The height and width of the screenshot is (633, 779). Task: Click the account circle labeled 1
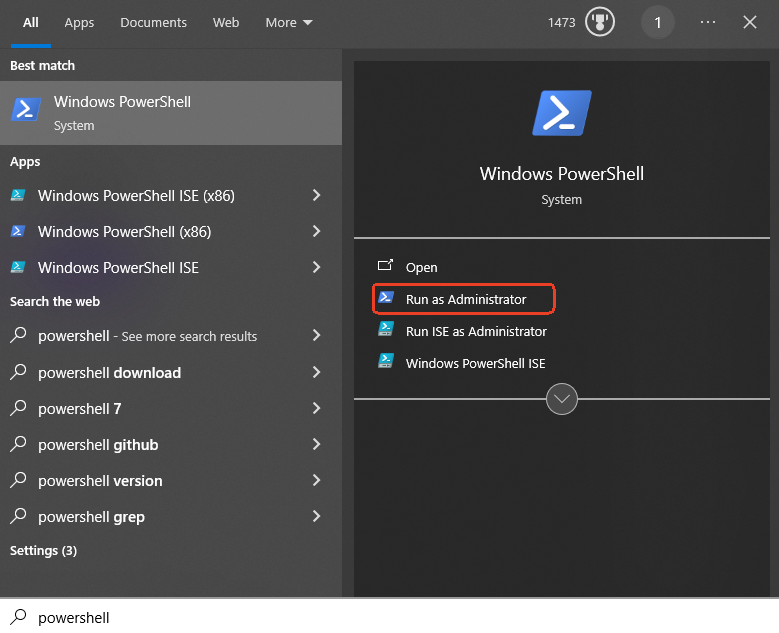point(657,22)
